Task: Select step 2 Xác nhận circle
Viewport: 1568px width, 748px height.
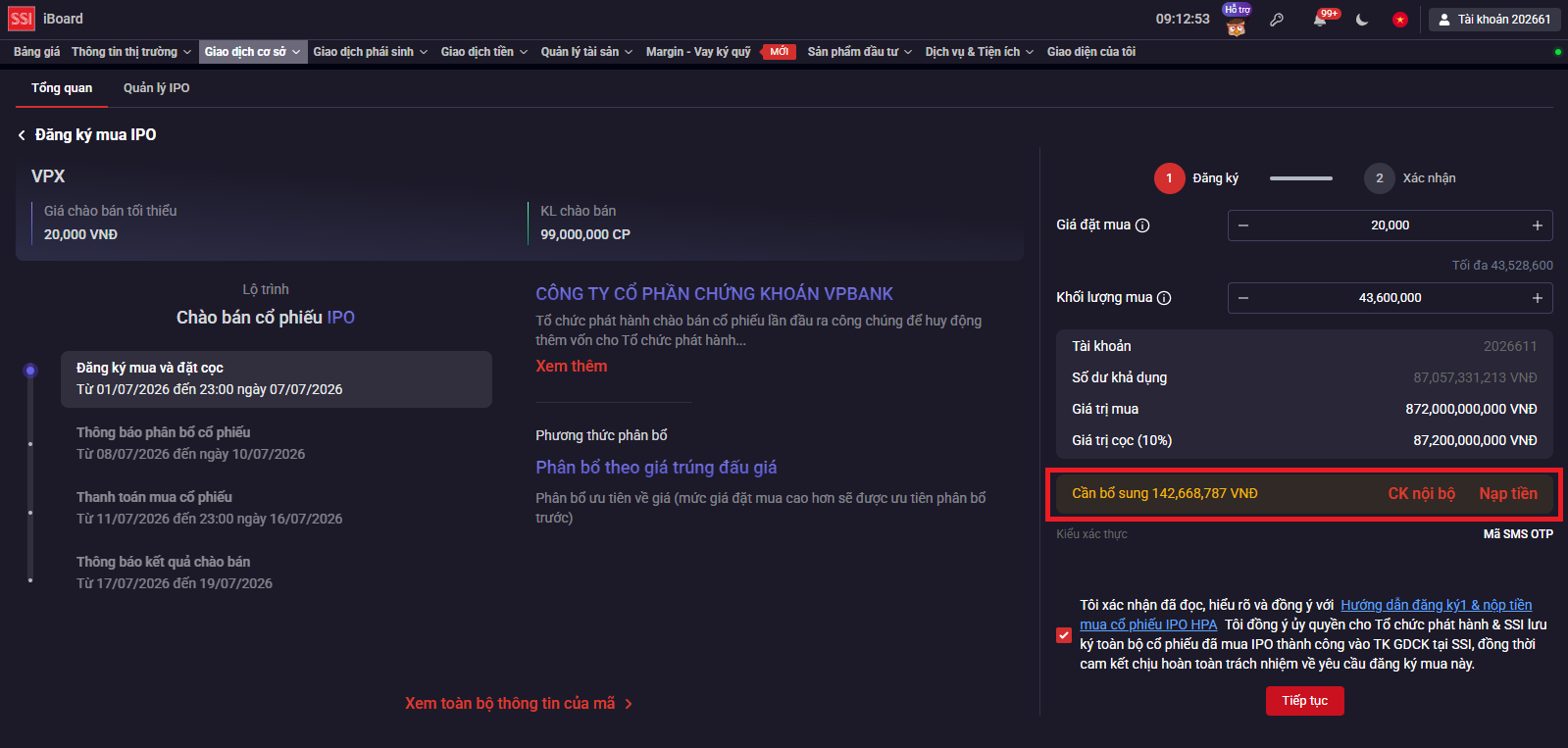Action: [1379, 178]
